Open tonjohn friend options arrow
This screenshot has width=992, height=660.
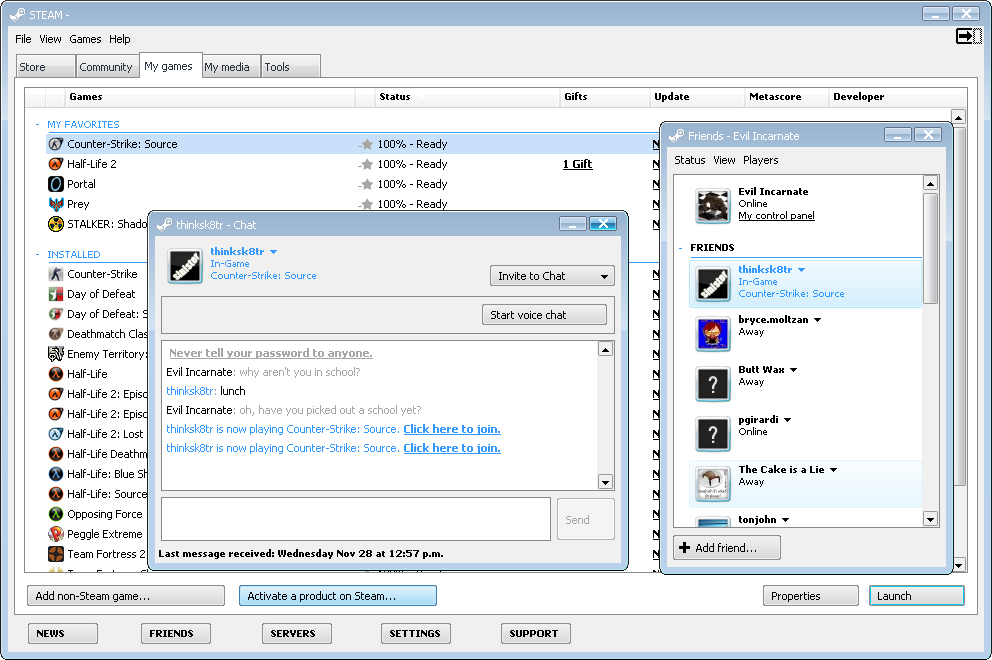click(x=785, y=520)
